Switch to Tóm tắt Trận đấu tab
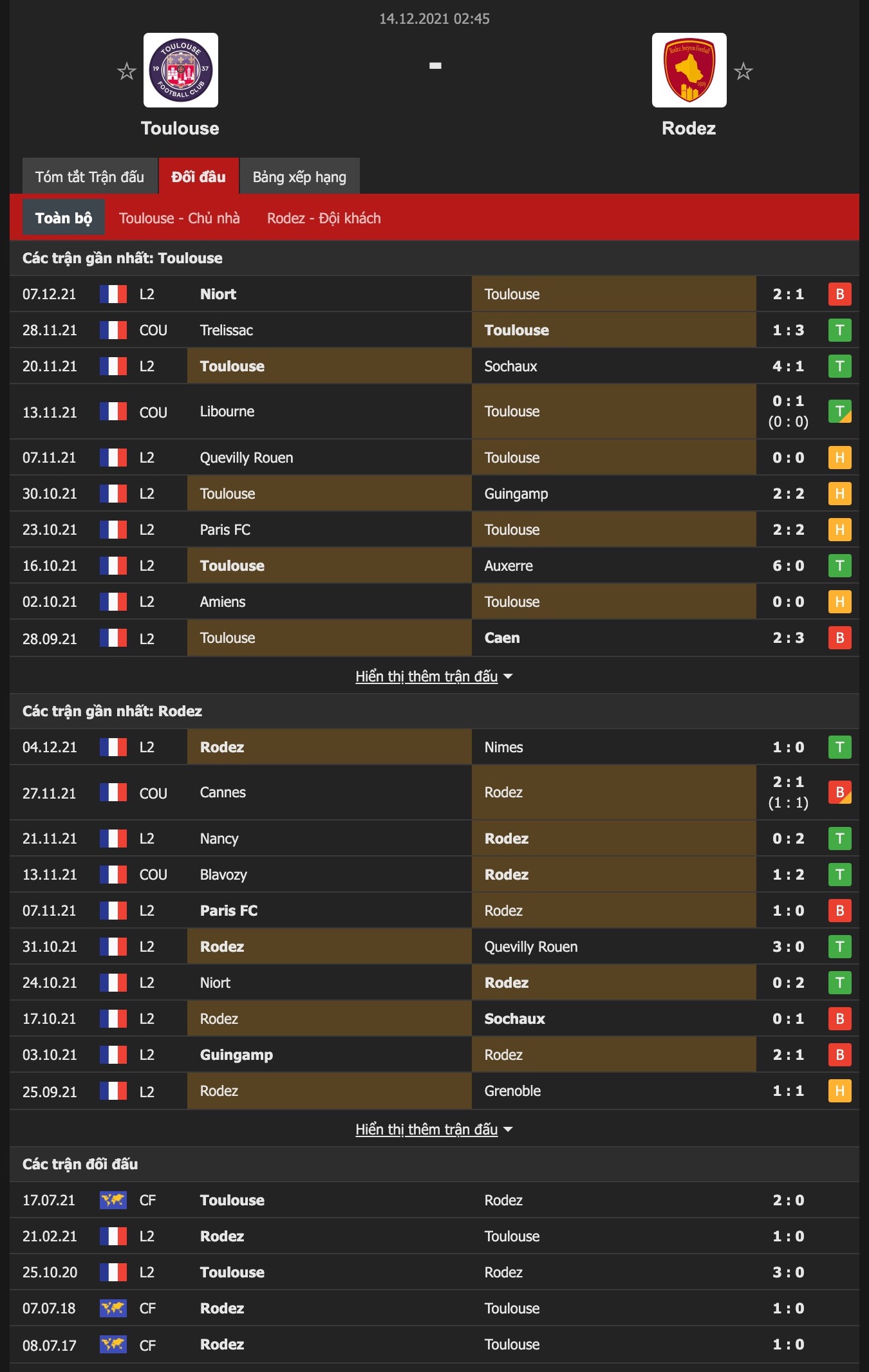869x1372 pixels. point(90,176)
